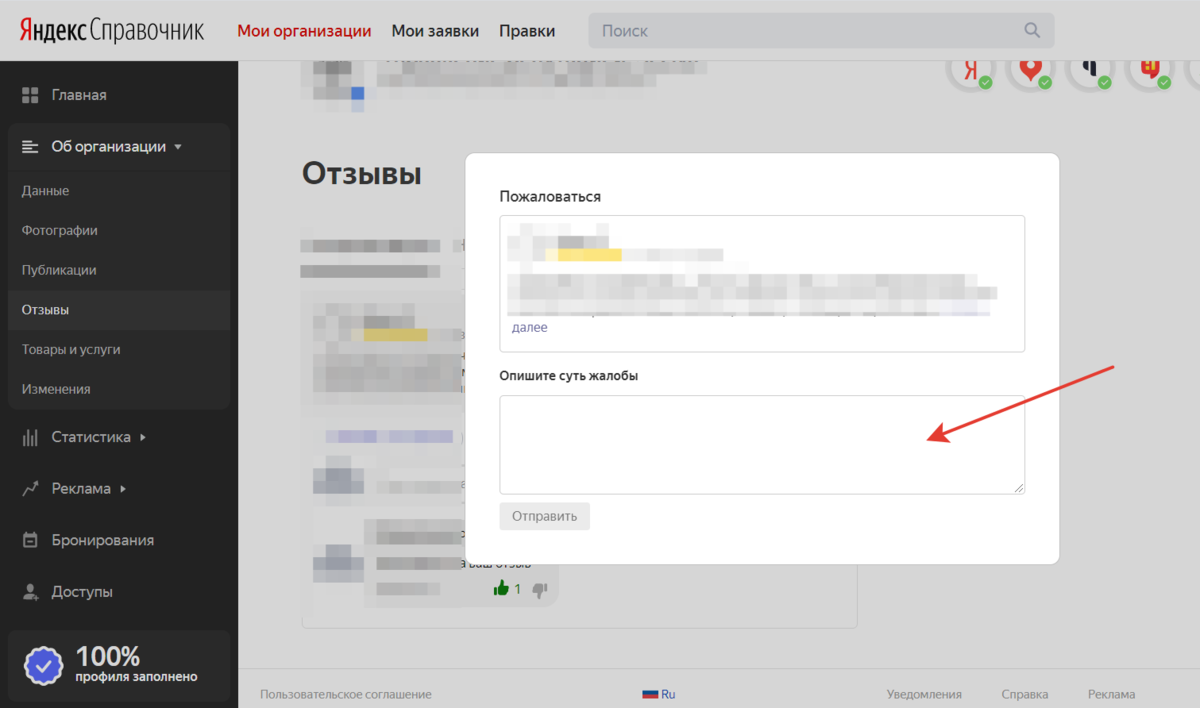Click the Доступы user icon
The height and width of the screenshot is (708, 1200).
tap(30, 592)
